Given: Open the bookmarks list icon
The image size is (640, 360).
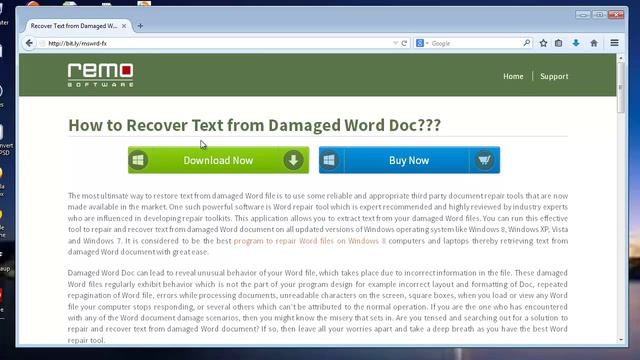Looking at the screenshot, I should click(558, 43).
